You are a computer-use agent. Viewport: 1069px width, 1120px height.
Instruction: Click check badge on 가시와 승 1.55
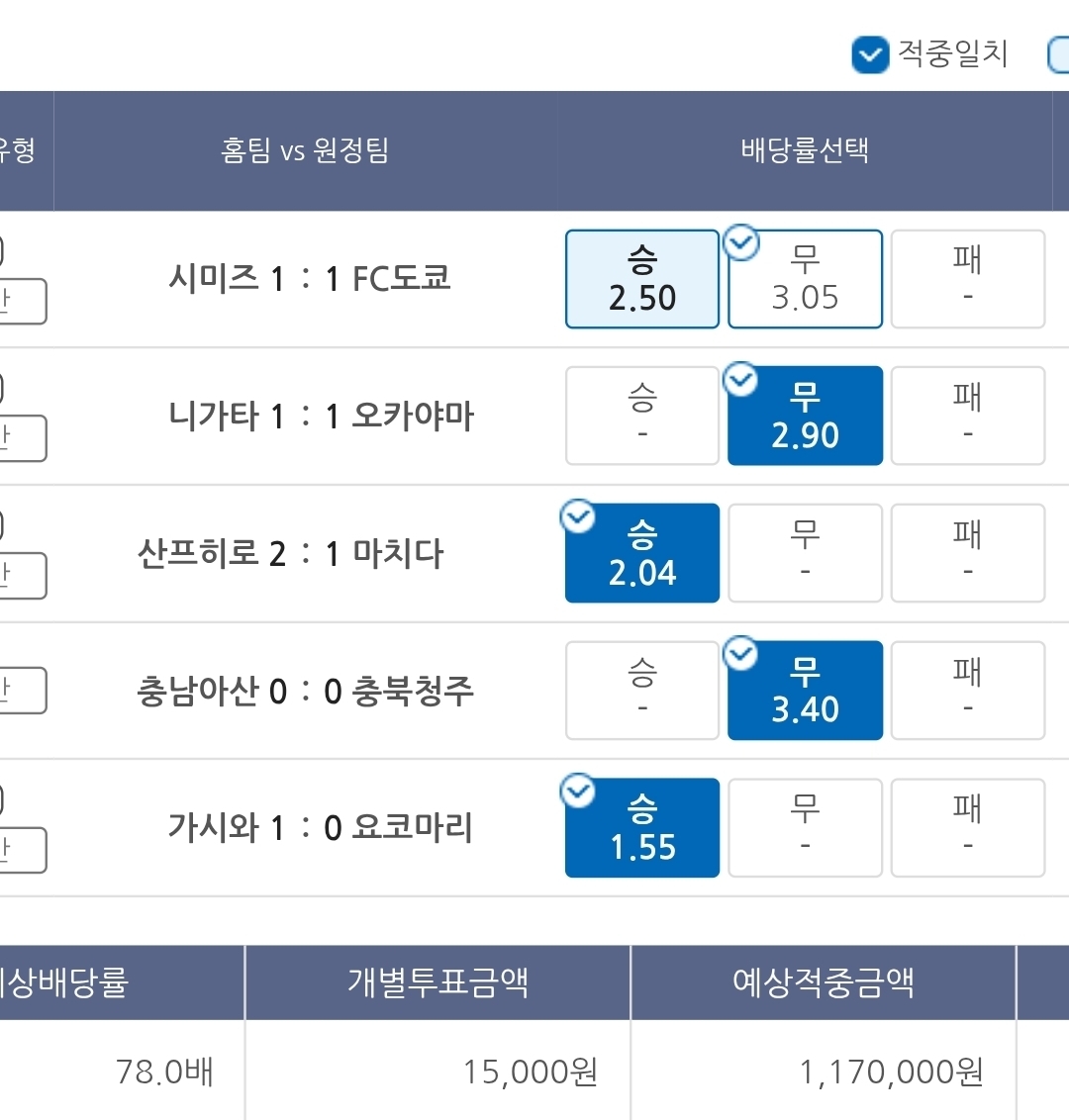[578, 792]
